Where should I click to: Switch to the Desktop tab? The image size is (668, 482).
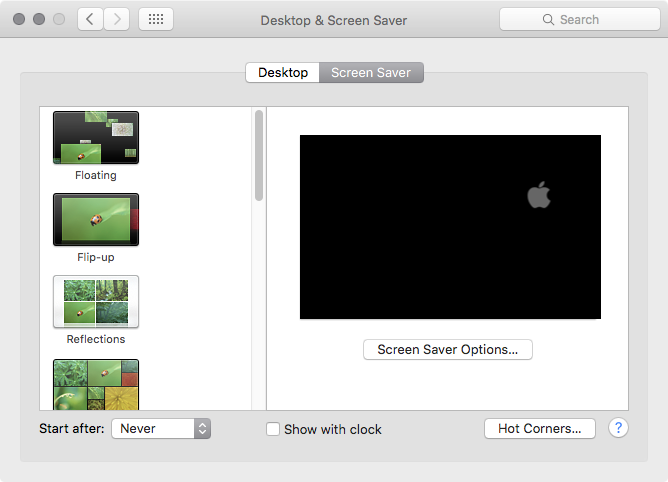tap(283, 72)
